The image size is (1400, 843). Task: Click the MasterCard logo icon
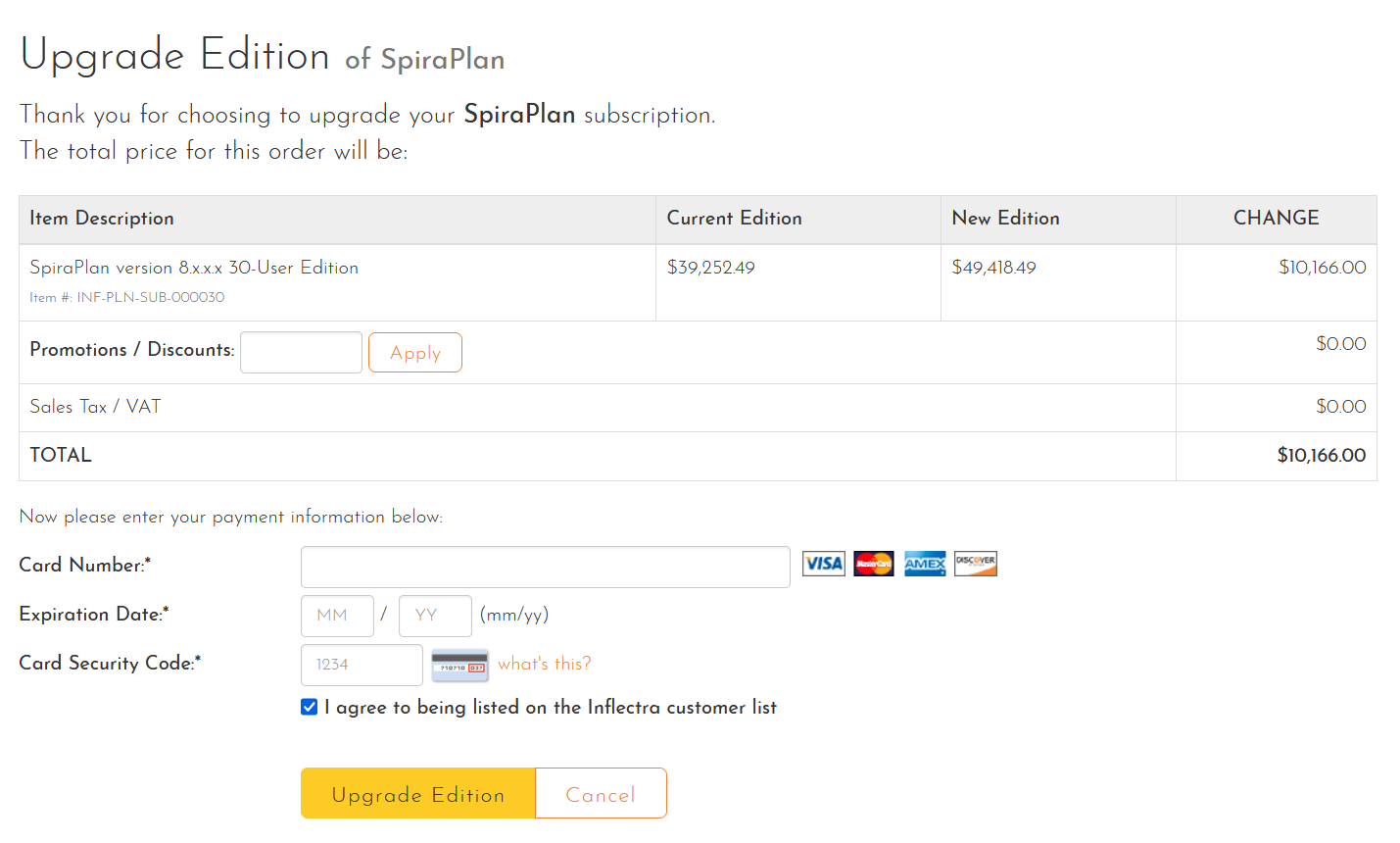(874, 564)
